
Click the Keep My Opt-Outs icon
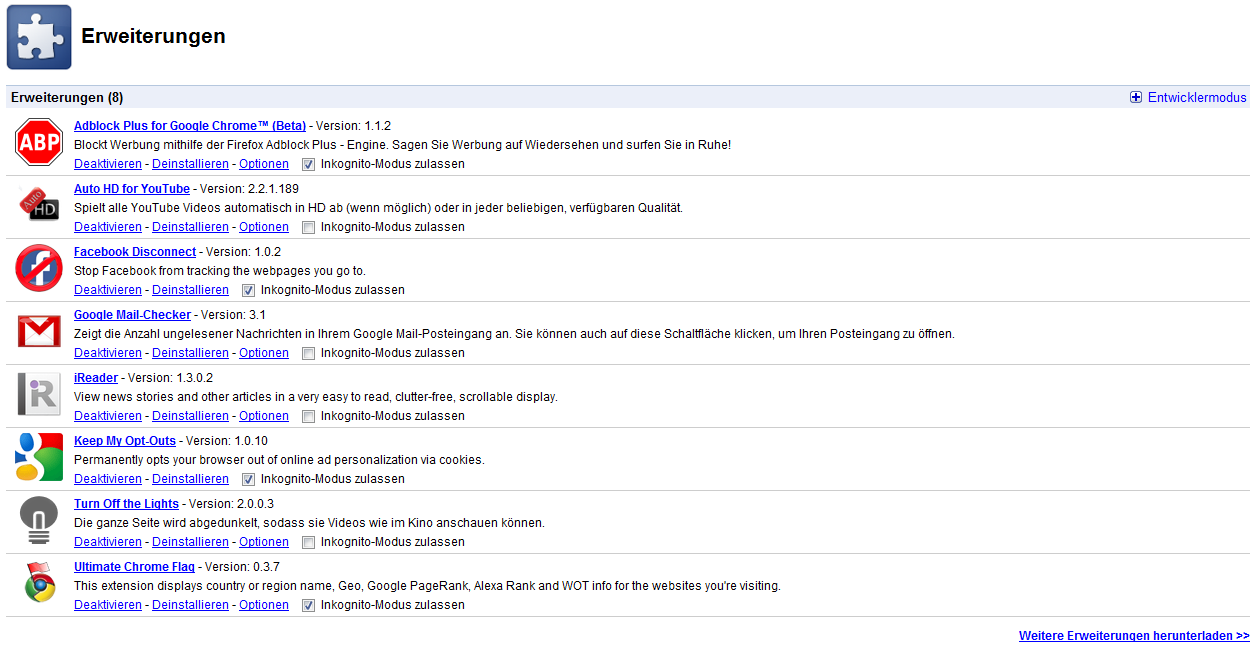tap(39, 457)
